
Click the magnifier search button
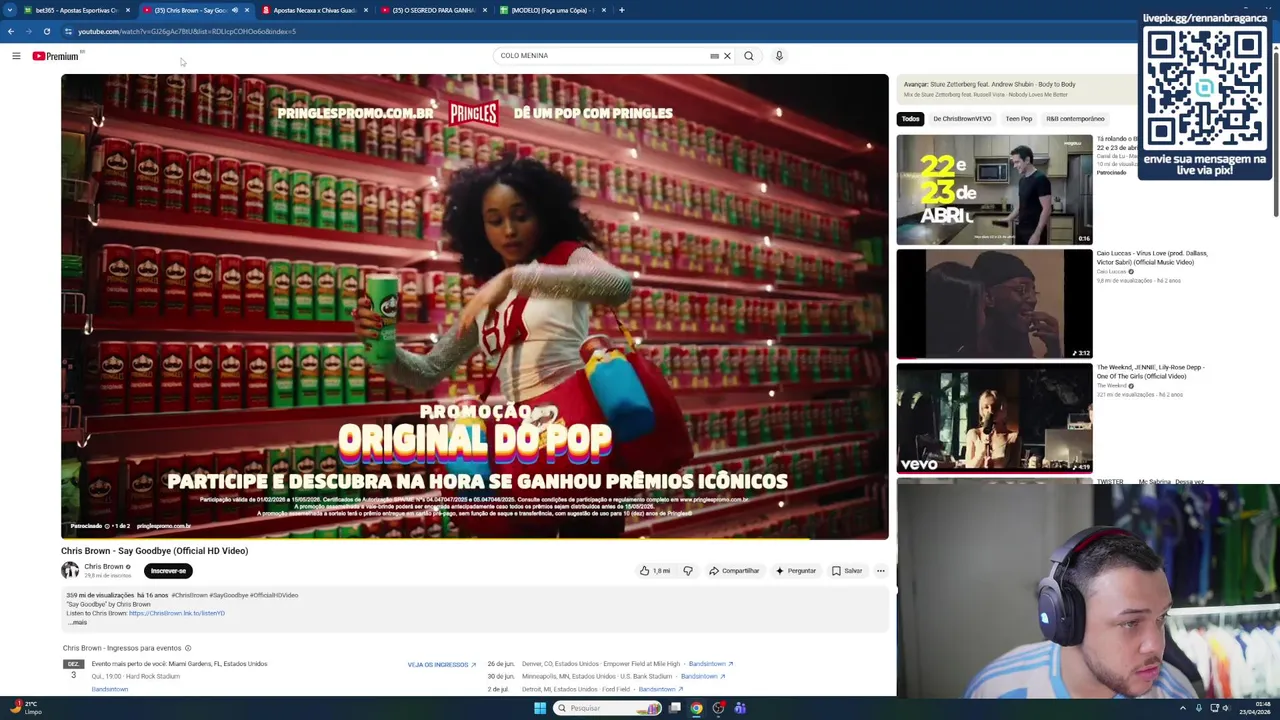[748, 56]
